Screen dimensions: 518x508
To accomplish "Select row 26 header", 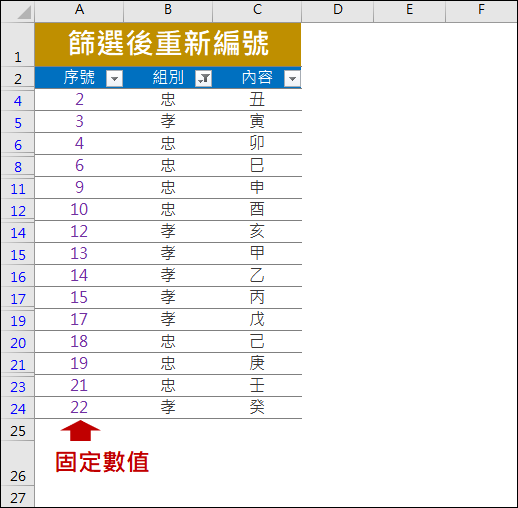I will [18, 463].
